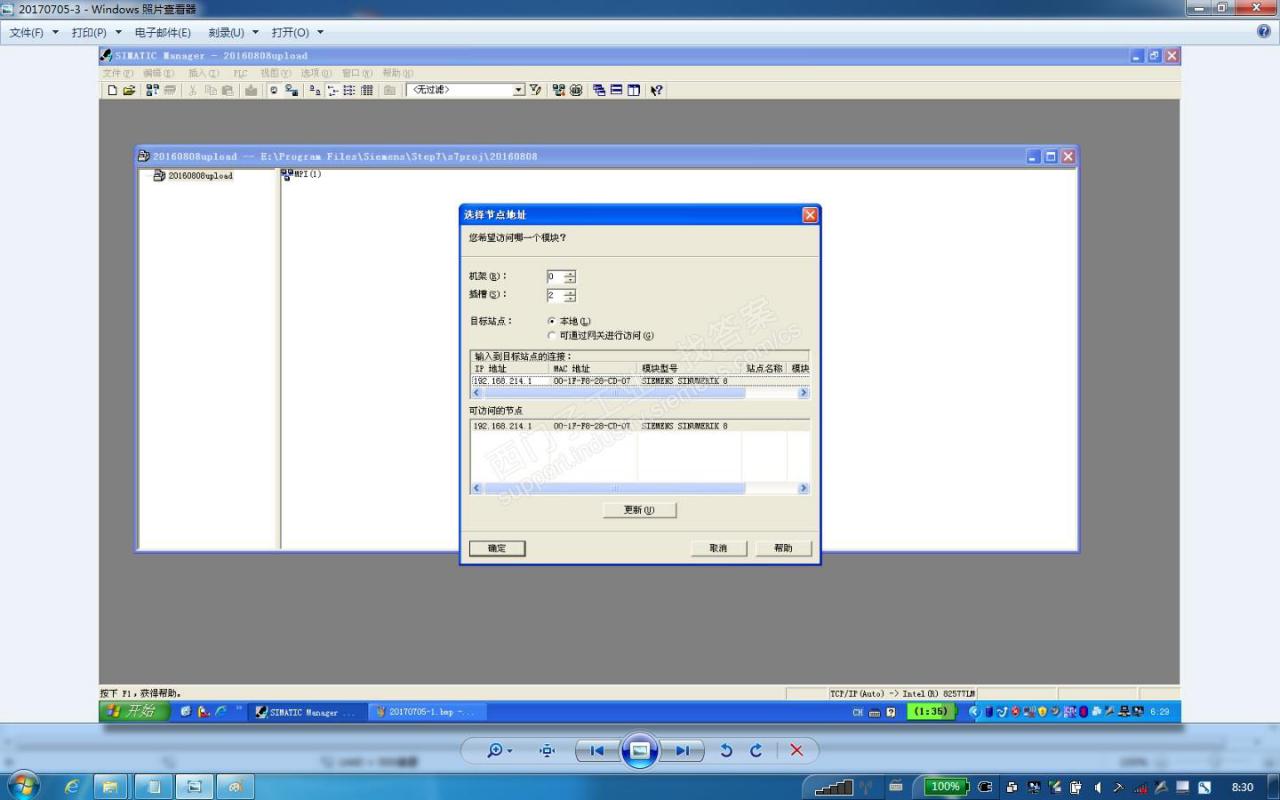Click the Online view toolbar icon
The image size is (1280, 800).
tap(274, 90)
